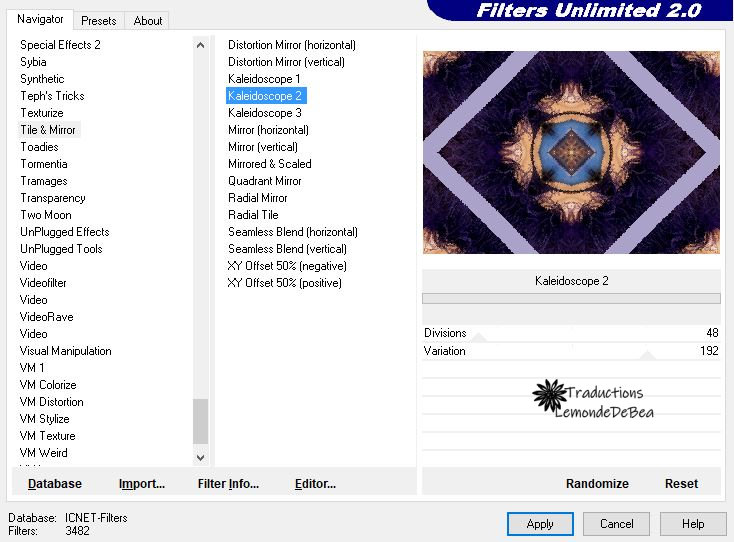Image resolution: width=734 pixels, height=542 pixels.
Task: Select Seamless Blend (horizontal) filter
Action: (293, 232)
